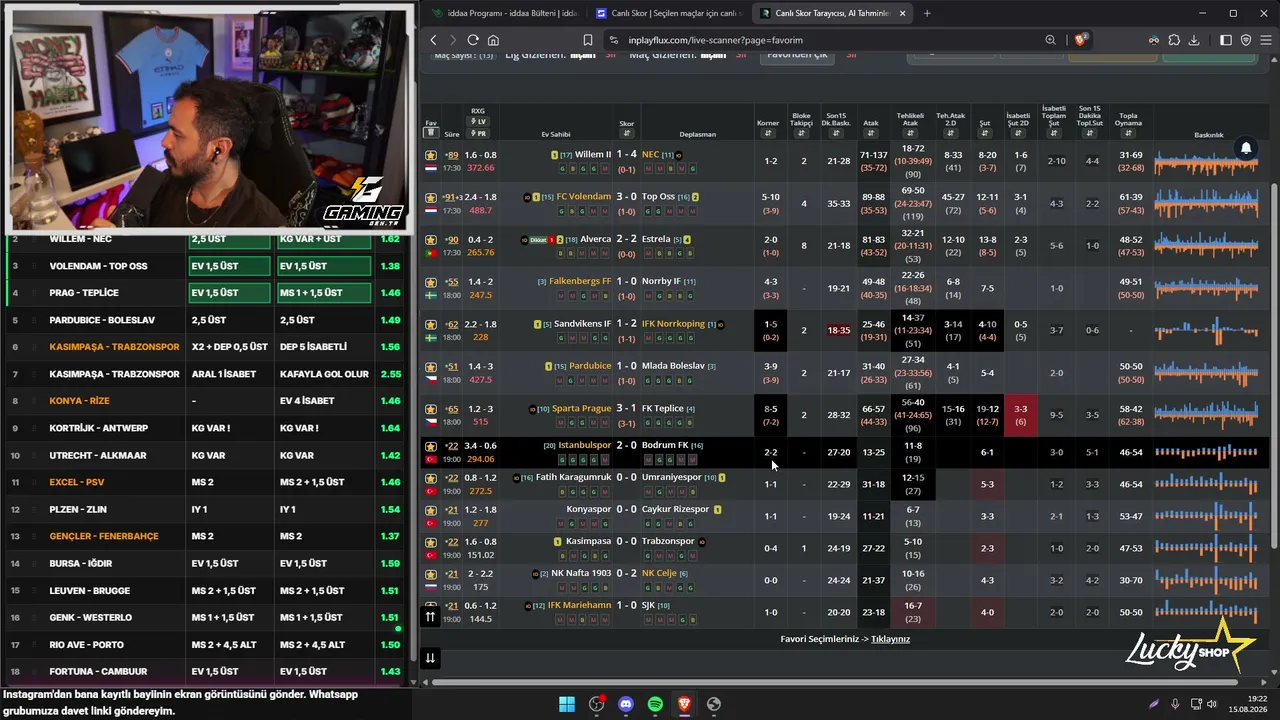Open Baskınlık chart for Sandvikens IF row
This screenshot has width=1280, height=720.
(1208, 330)
